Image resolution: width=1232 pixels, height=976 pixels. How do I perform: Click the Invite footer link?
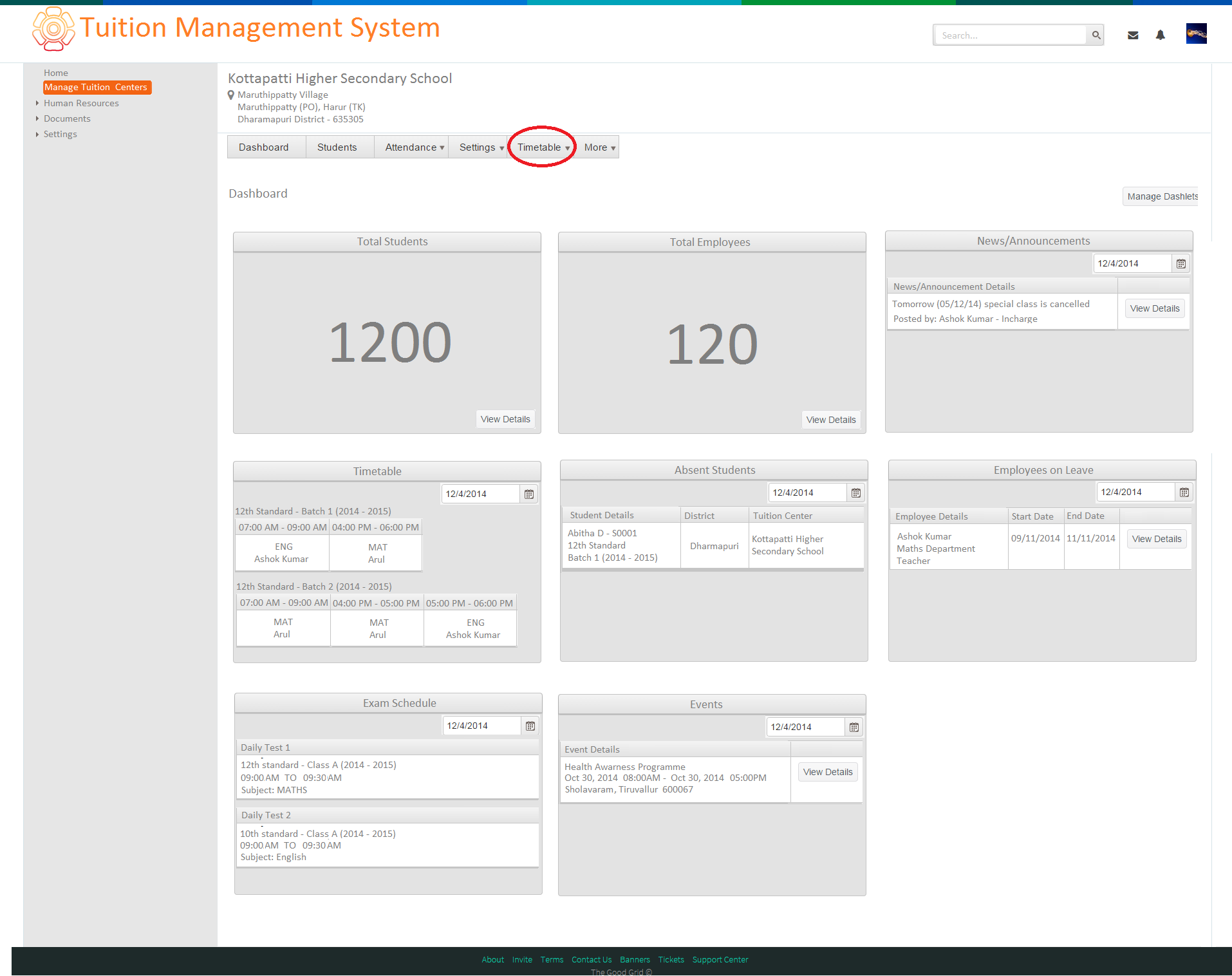point(522,960)
